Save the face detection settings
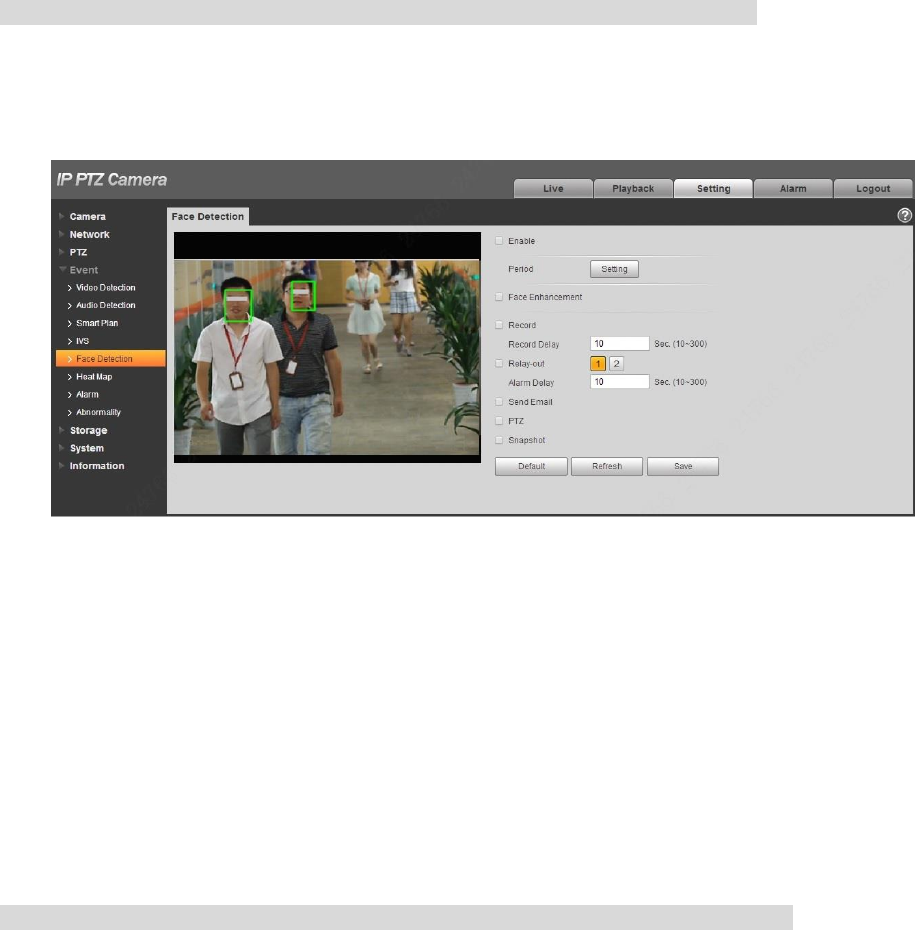The image size is (915, 930). pos(683,466)
